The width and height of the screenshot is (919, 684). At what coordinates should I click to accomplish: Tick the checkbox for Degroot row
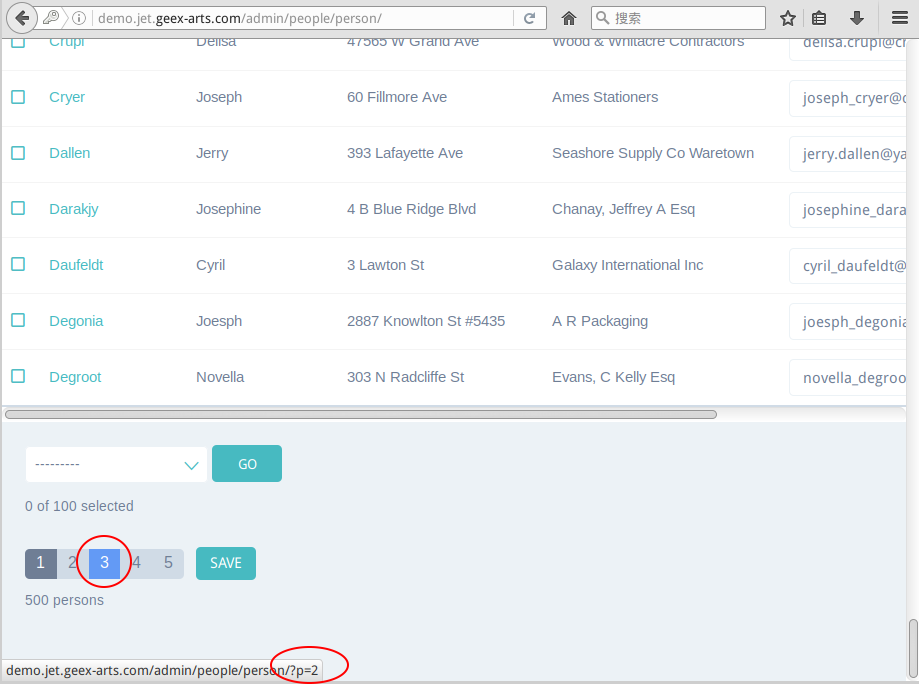[x=18, y=376]
